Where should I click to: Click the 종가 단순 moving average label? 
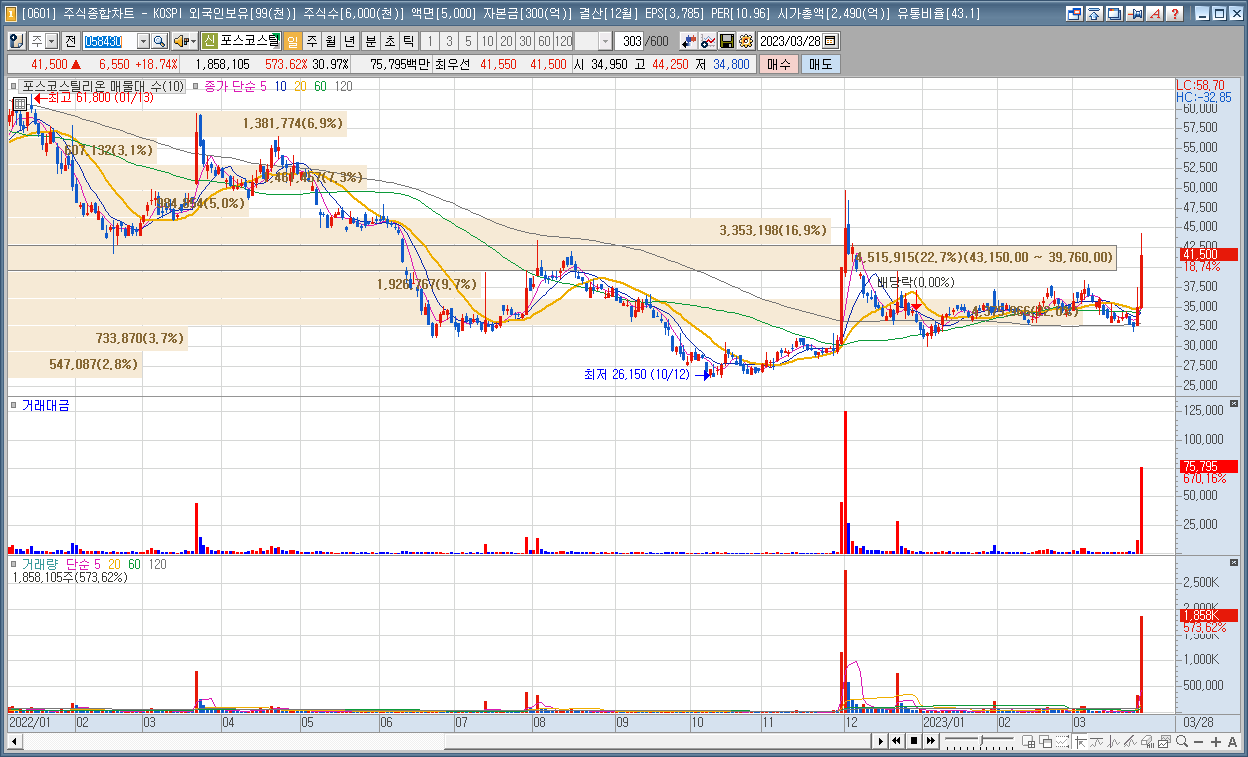click(229, 87)
